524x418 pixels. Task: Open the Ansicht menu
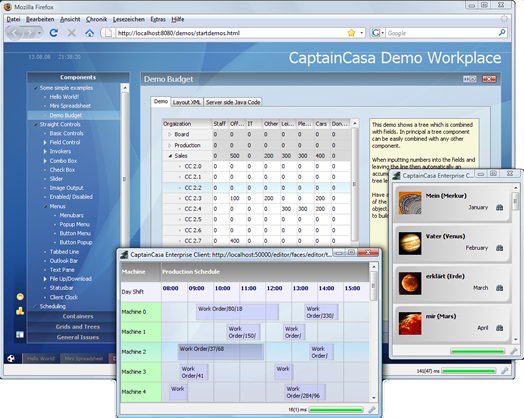[70, 19]
